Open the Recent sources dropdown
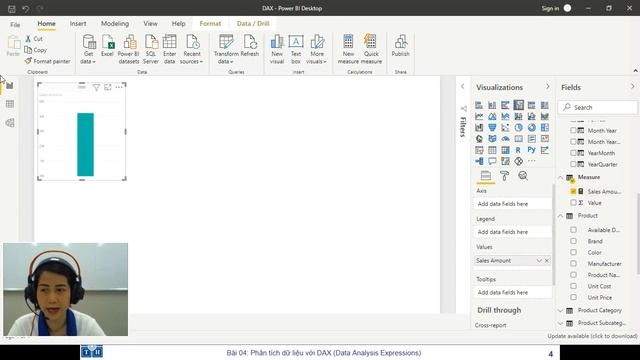The width and height of the screenshot is (640, 360). point(191,58)
